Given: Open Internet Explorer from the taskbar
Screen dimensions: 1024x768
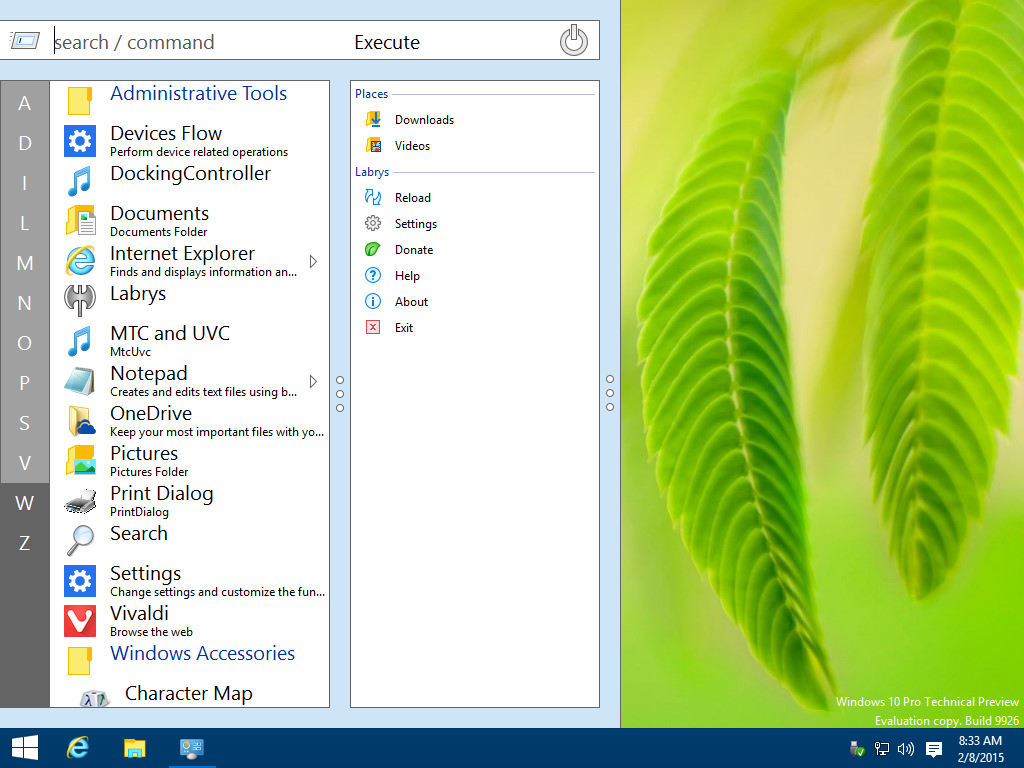Looking at the screenshot, I should [78, 748].
